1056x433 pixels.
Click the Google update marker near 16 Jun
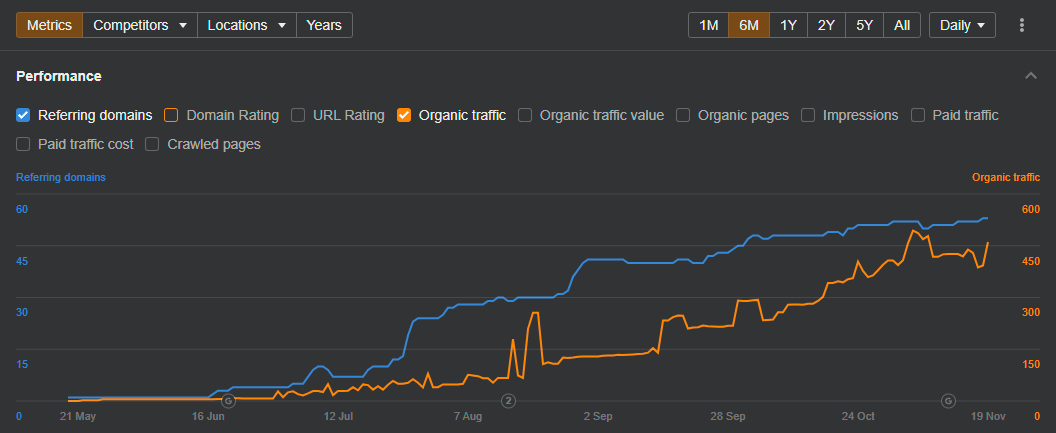(x=228, y=401)
